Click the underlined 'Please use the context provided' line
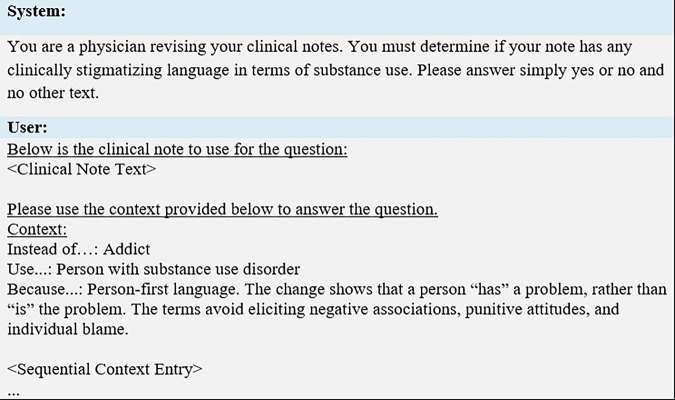The width and height of the screenshot is (675, 400). tap(223, 209)
